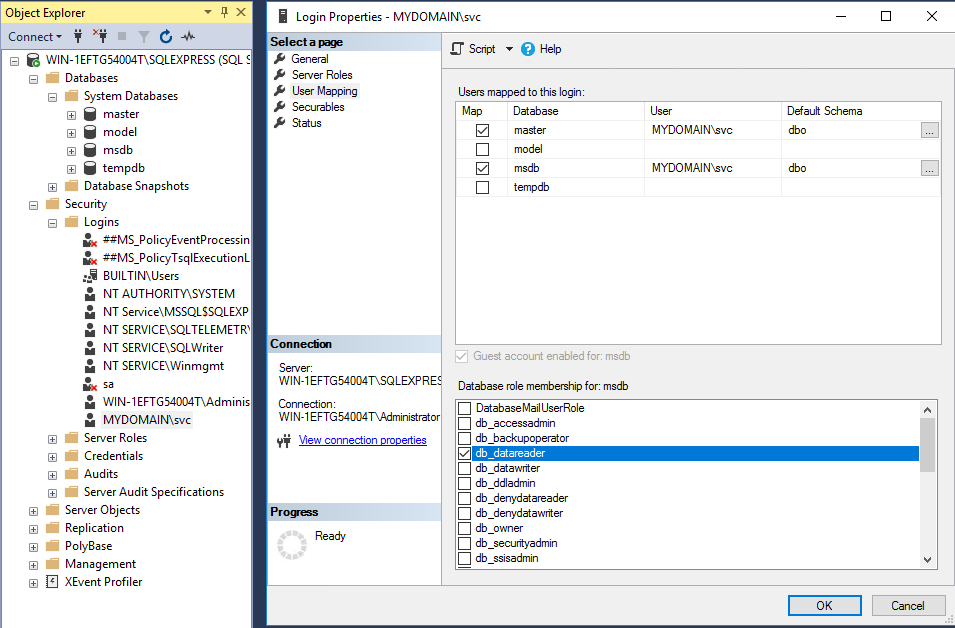Select the User Mapping page

[325, 91]
